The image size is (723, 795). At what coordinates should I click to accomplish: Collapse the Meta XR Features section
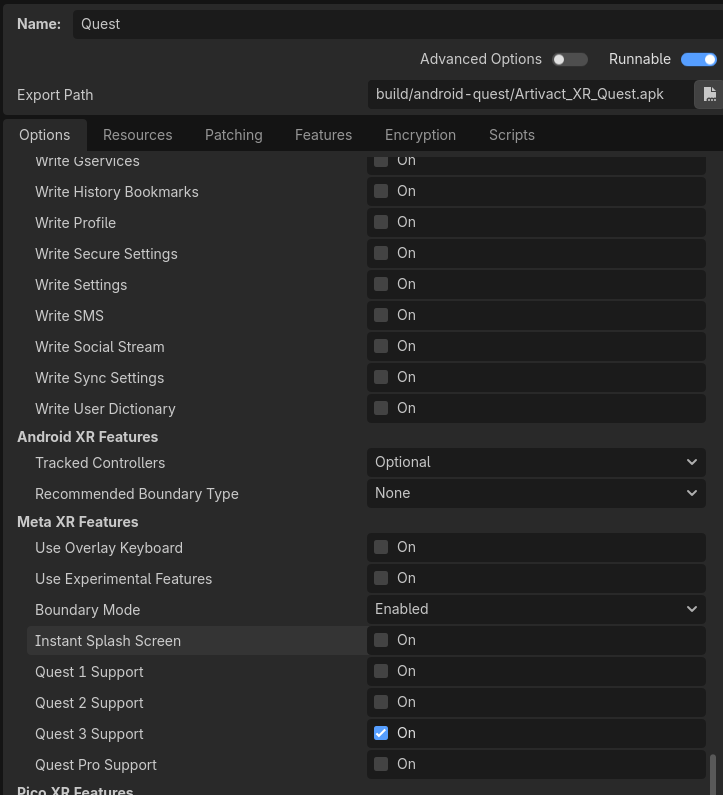78,522
